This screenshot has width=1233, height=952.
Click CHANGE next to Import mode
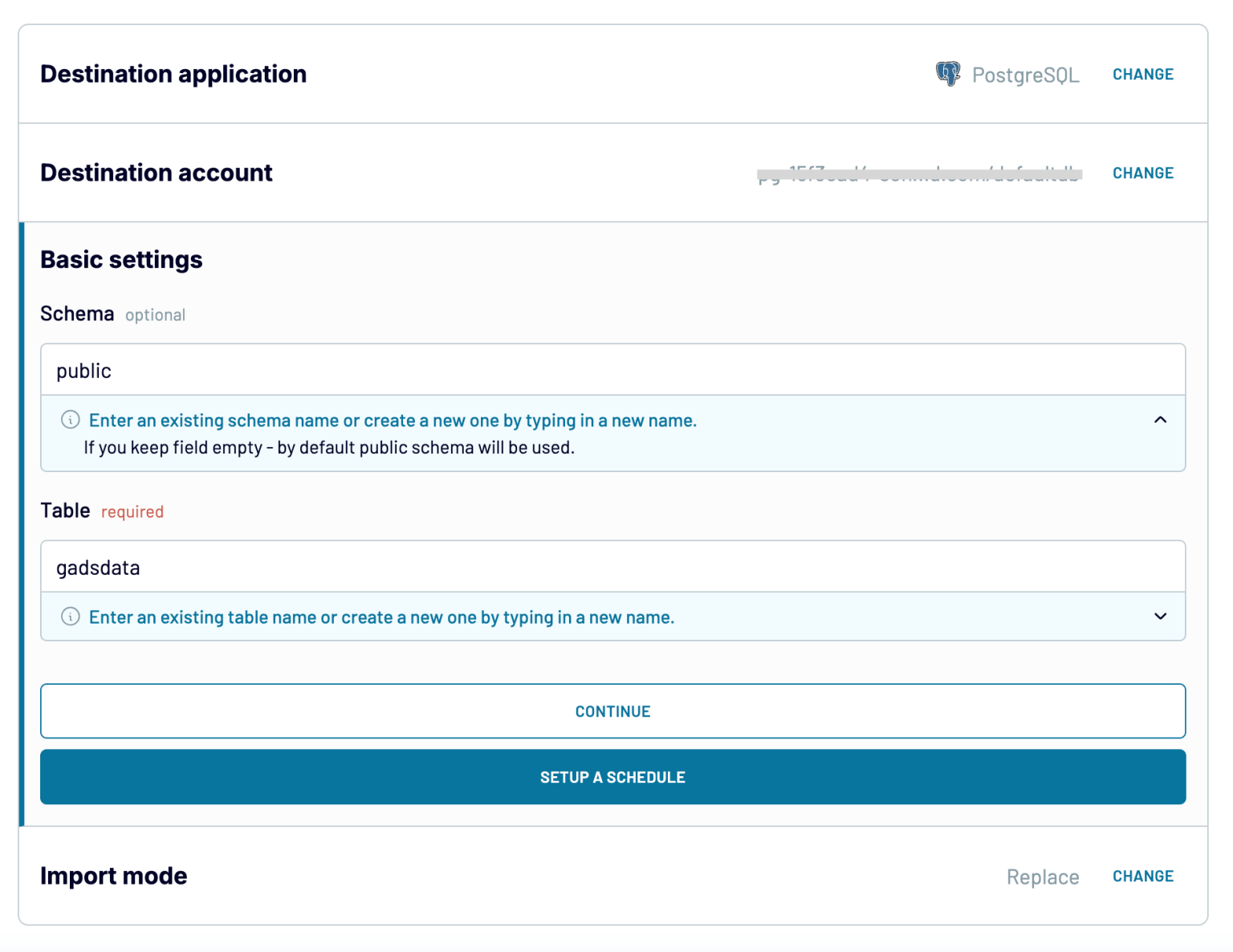click(1142, 876)
